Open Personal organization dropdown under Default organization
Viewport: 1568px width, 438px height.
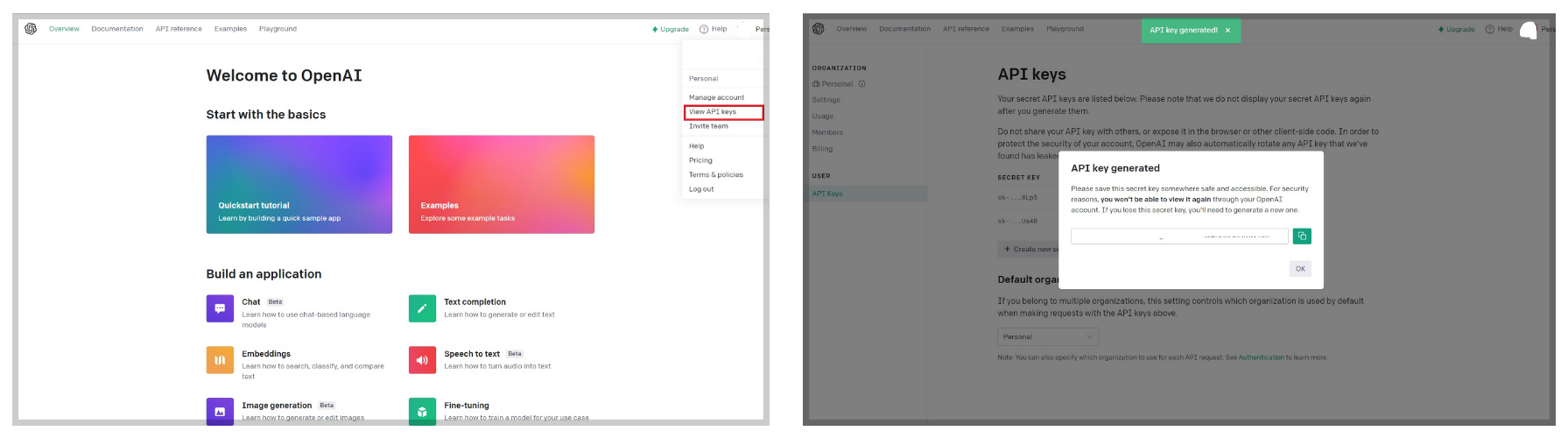point(1048,336)
